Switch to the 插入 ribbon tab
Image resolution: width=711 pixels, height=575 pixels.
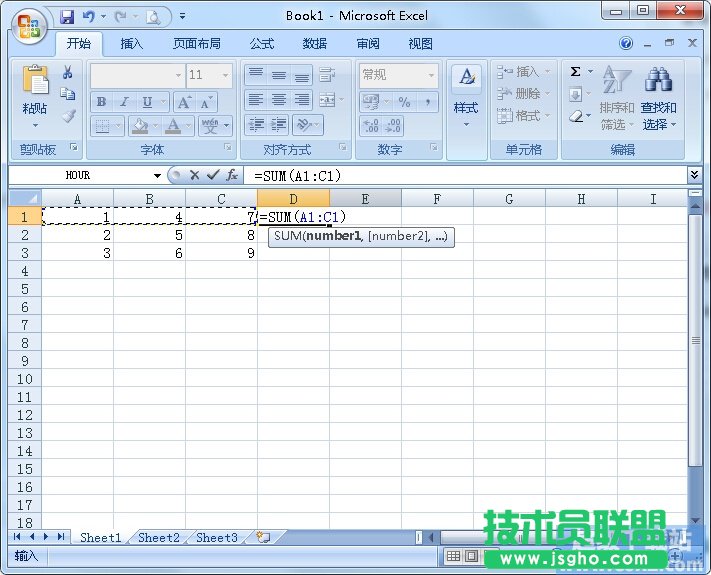tap(132, 44)
